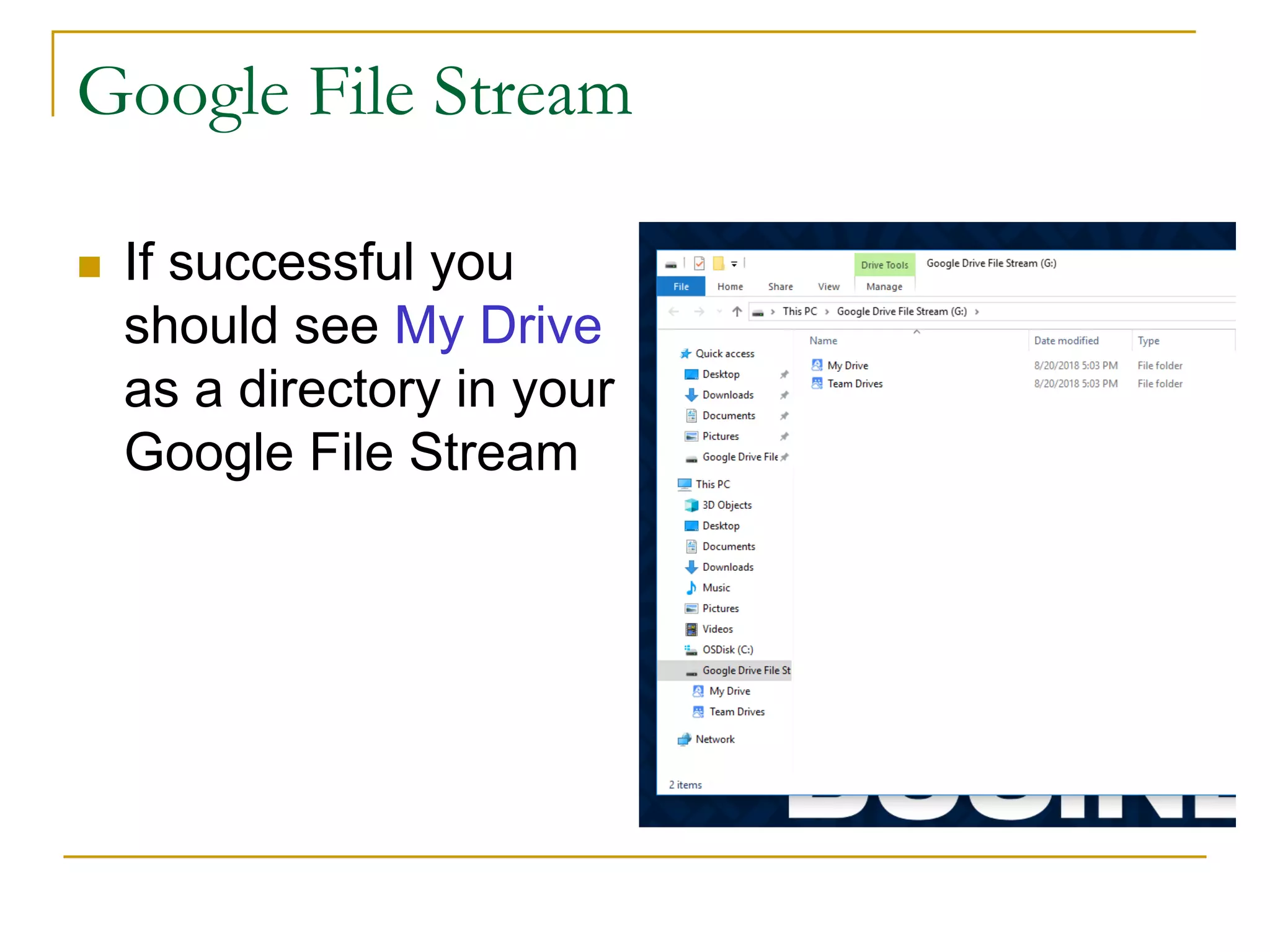Open 3D Objects under This PC
1270x952 pixels.
pos(727,505)
